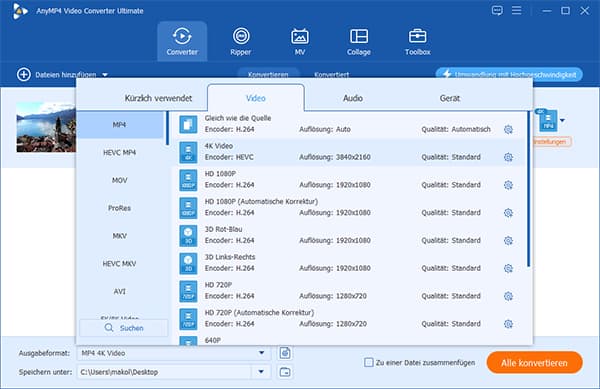Select the Konvertiert tab
600x389 pixels.
point(331,74)
